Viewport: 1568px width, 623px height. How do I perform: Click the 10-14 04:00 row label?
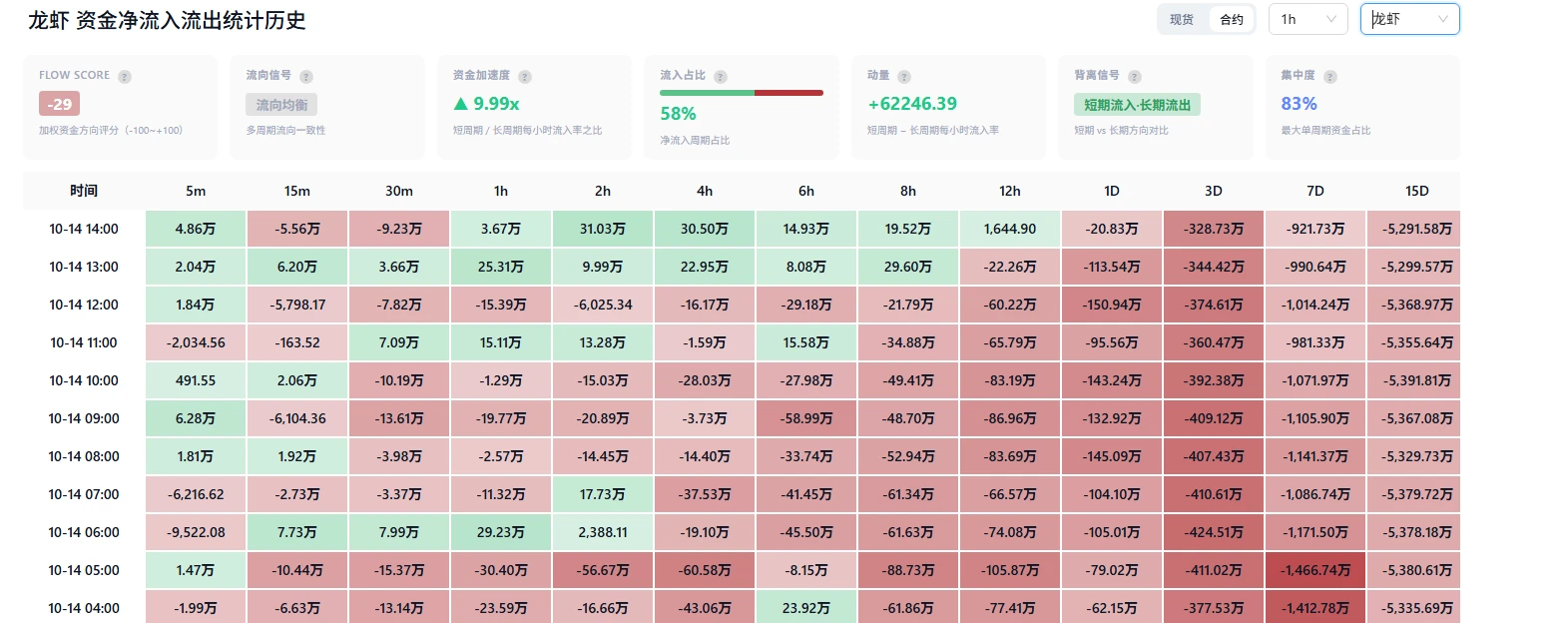click(84, 608)
